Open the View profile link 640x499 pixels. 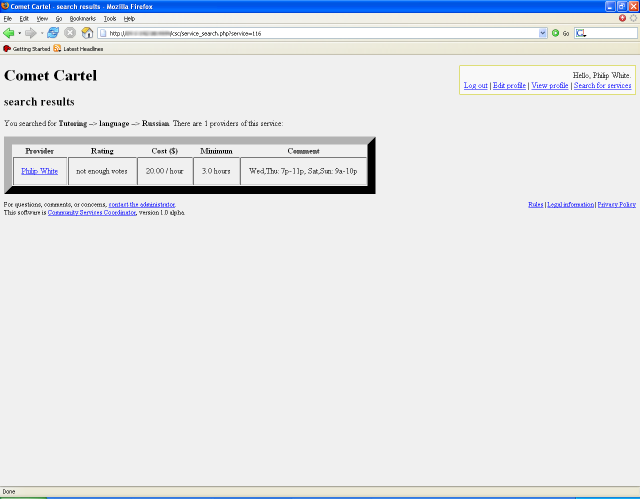pyautogui.click(x=549, y=85)
